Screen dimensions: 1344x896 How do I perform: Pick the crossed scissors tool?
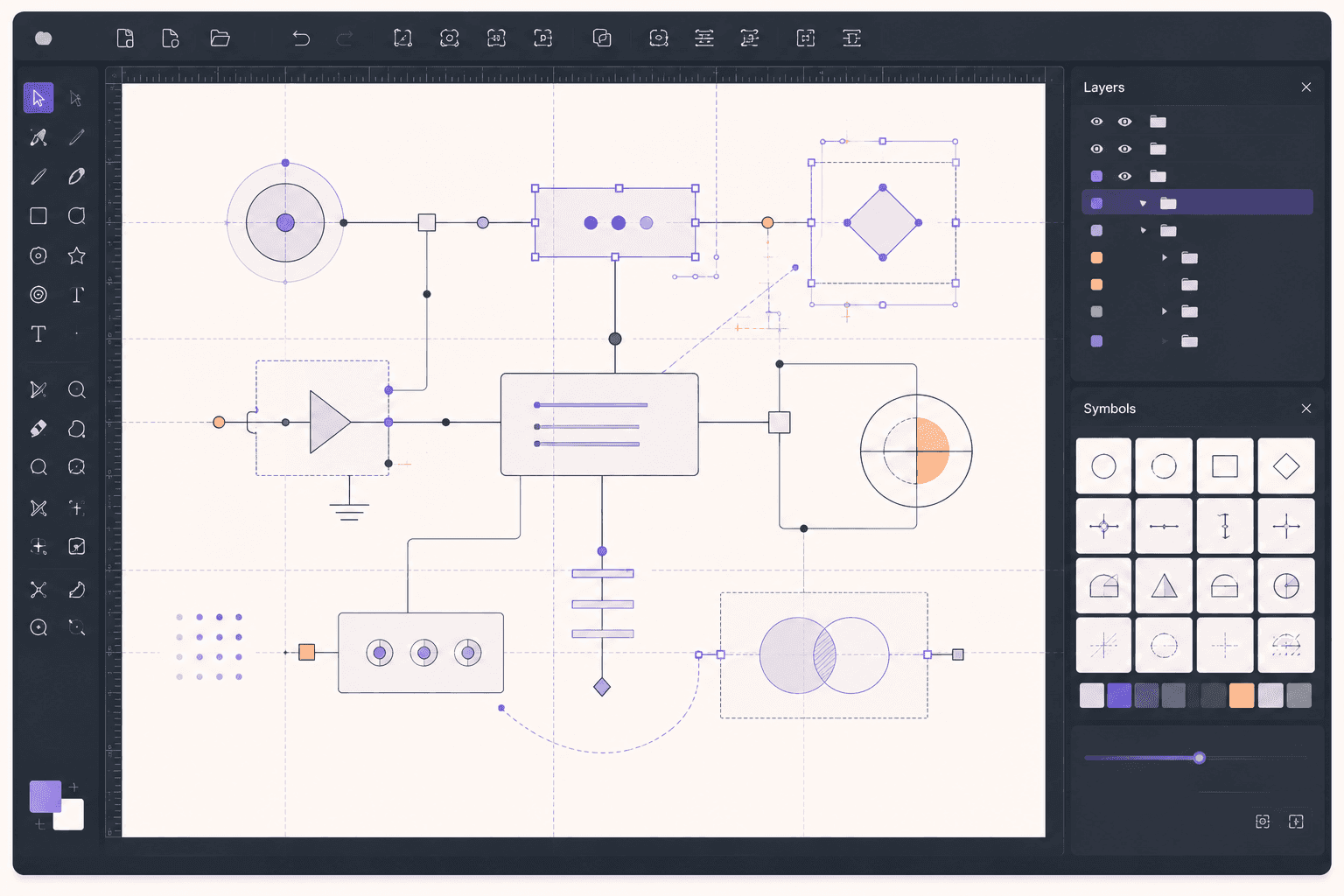(38, 508)
